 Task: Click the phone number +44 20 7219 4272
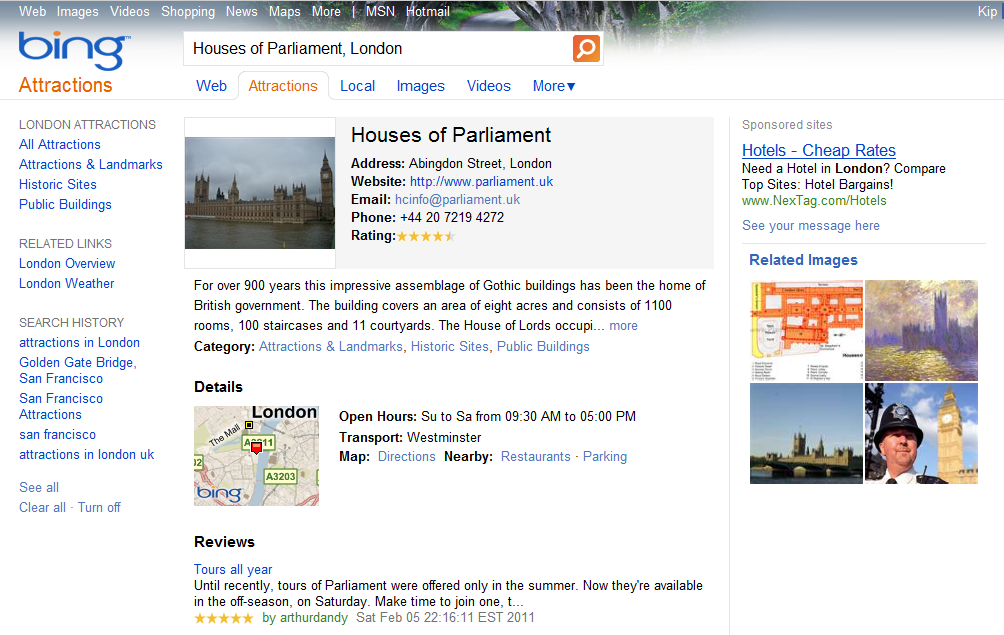pyautogui.click(x=452, y=218)
